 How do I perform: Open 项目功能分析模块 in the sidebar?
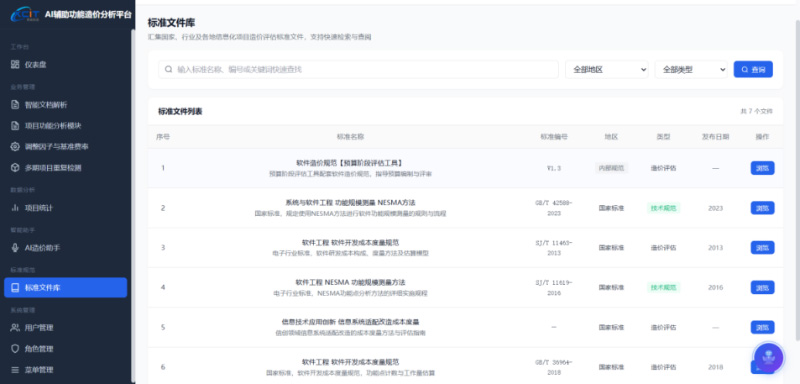pos(65,126)
